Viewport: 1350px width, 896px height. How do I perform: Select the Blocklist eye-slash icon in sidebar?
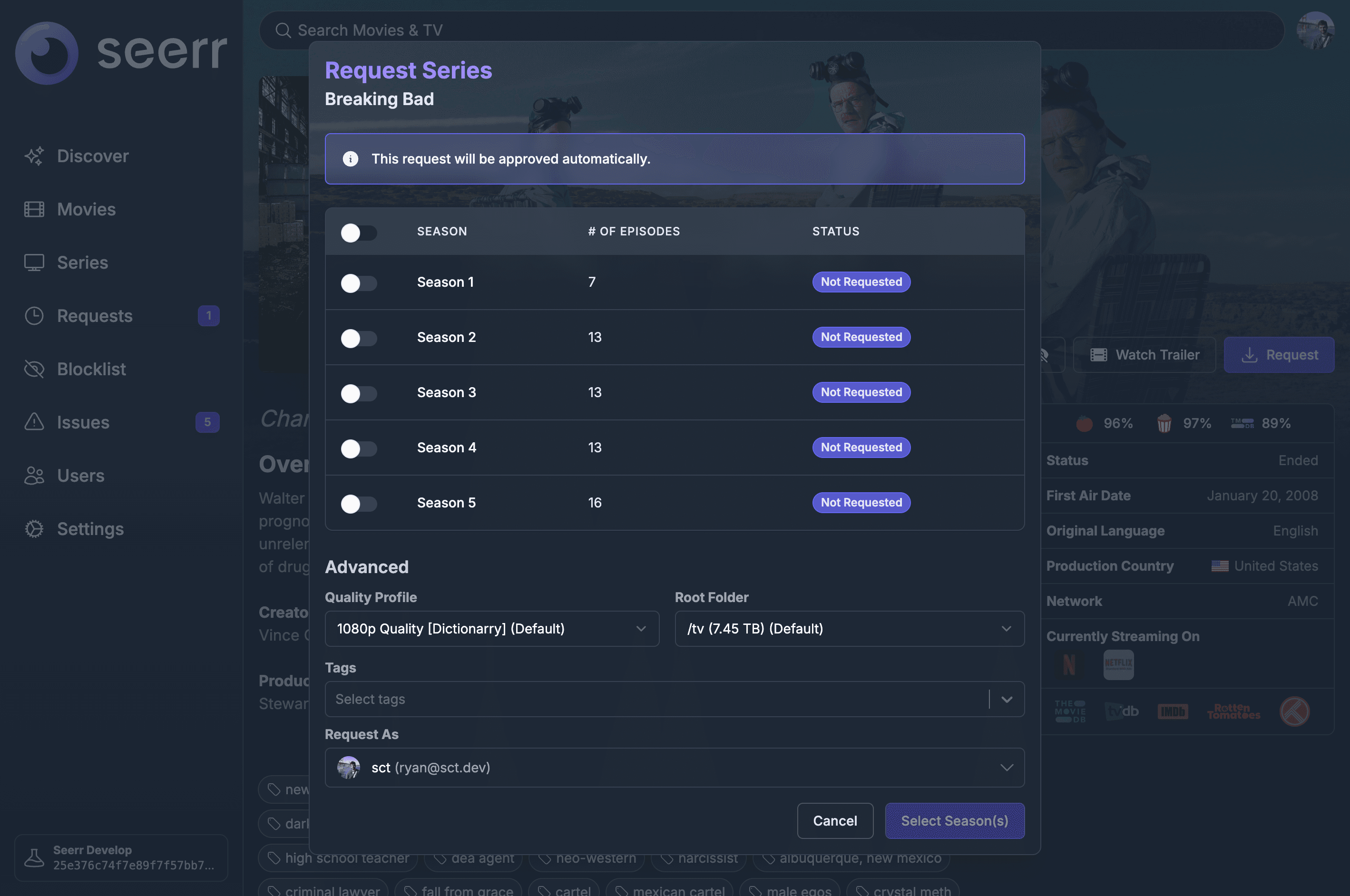34,369
